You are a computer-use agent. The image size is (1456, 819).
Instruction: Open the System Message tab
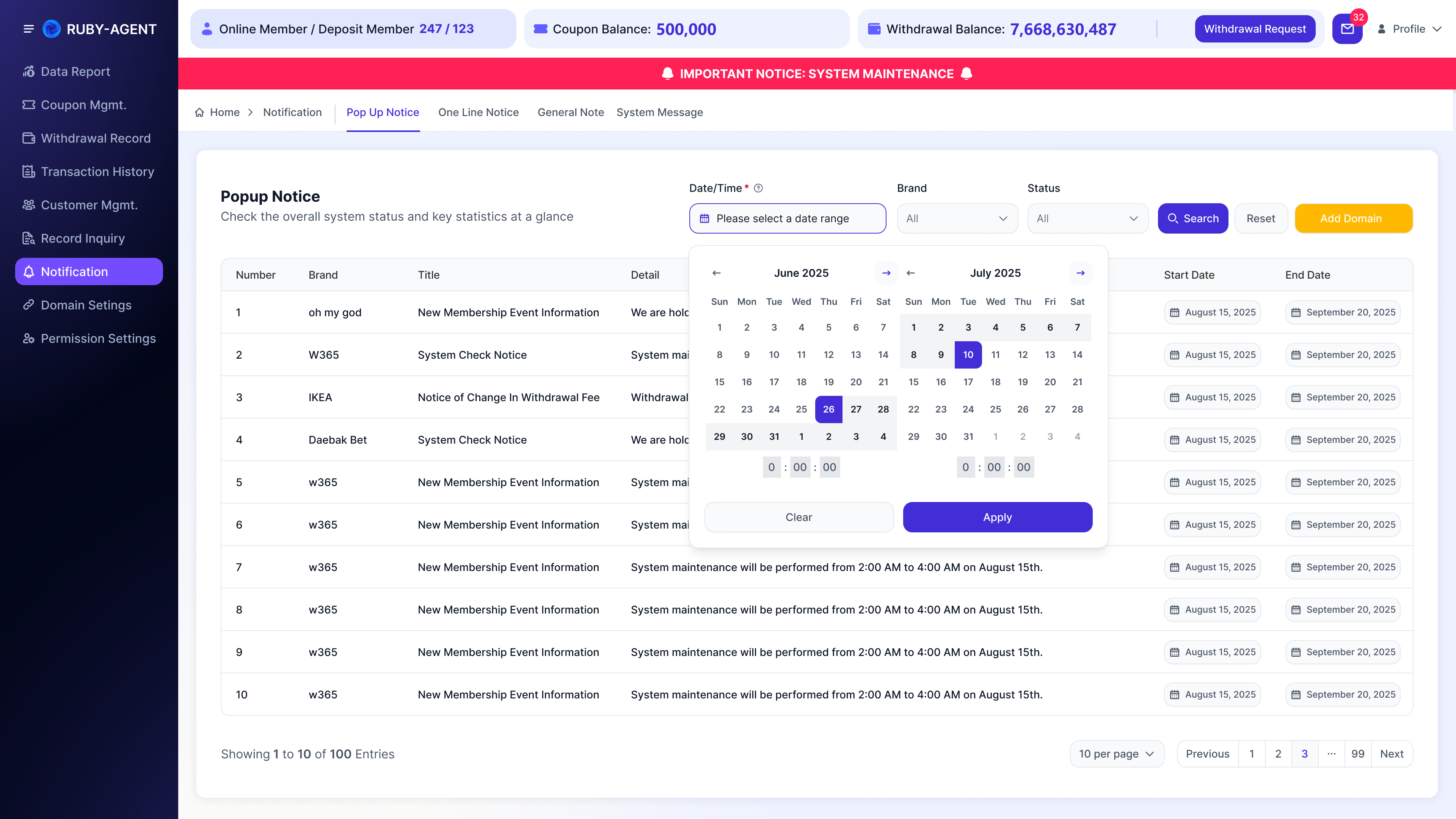(x=660, y=113)
